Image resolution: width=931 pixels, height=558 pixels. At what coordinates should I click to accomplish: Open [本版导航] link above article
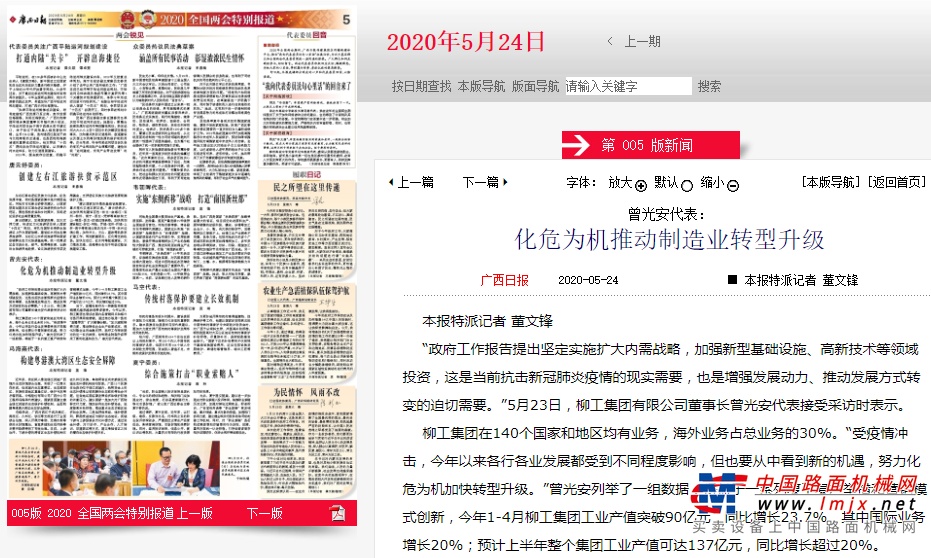tap(831, 182)
